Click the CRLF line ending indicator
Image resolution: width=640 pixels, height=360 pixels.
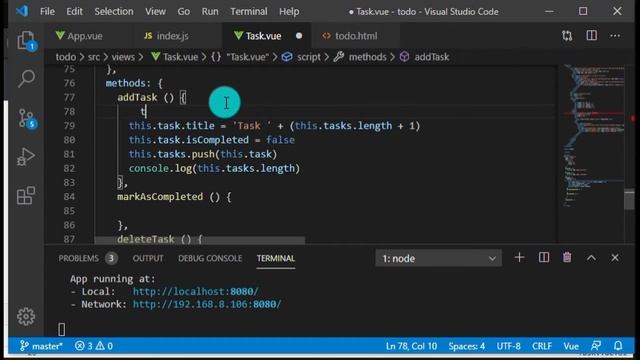(x=542, y=346)
